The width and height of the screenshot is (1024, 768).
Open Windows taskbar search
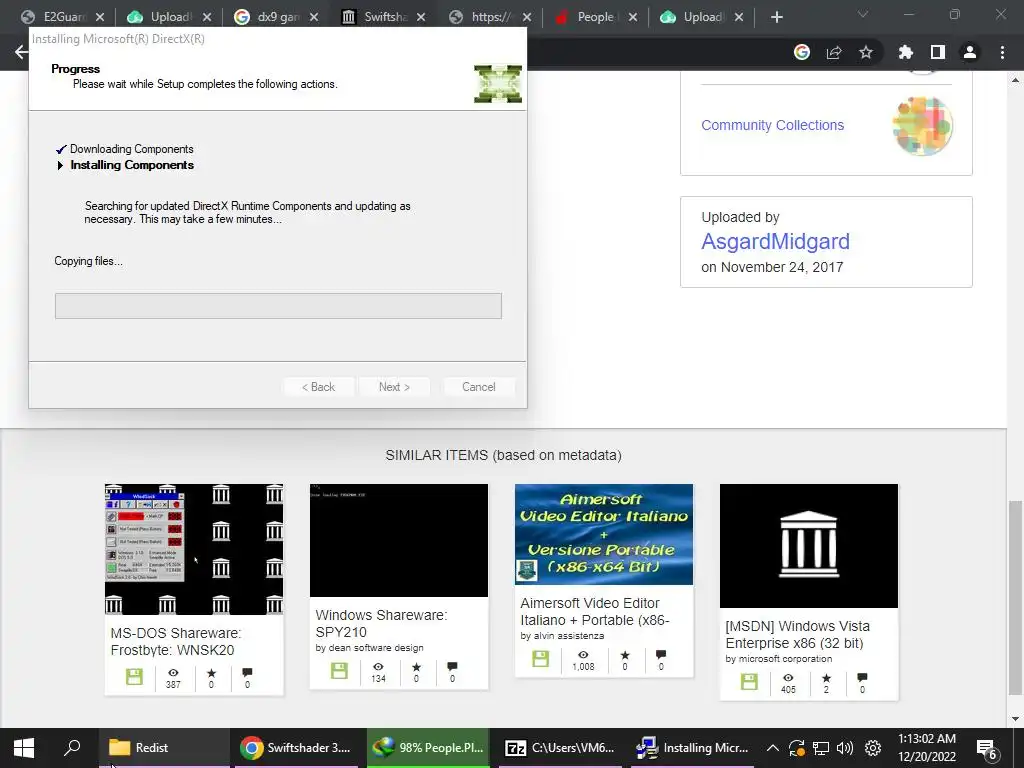pyautogui.click(x=72, y=748)
